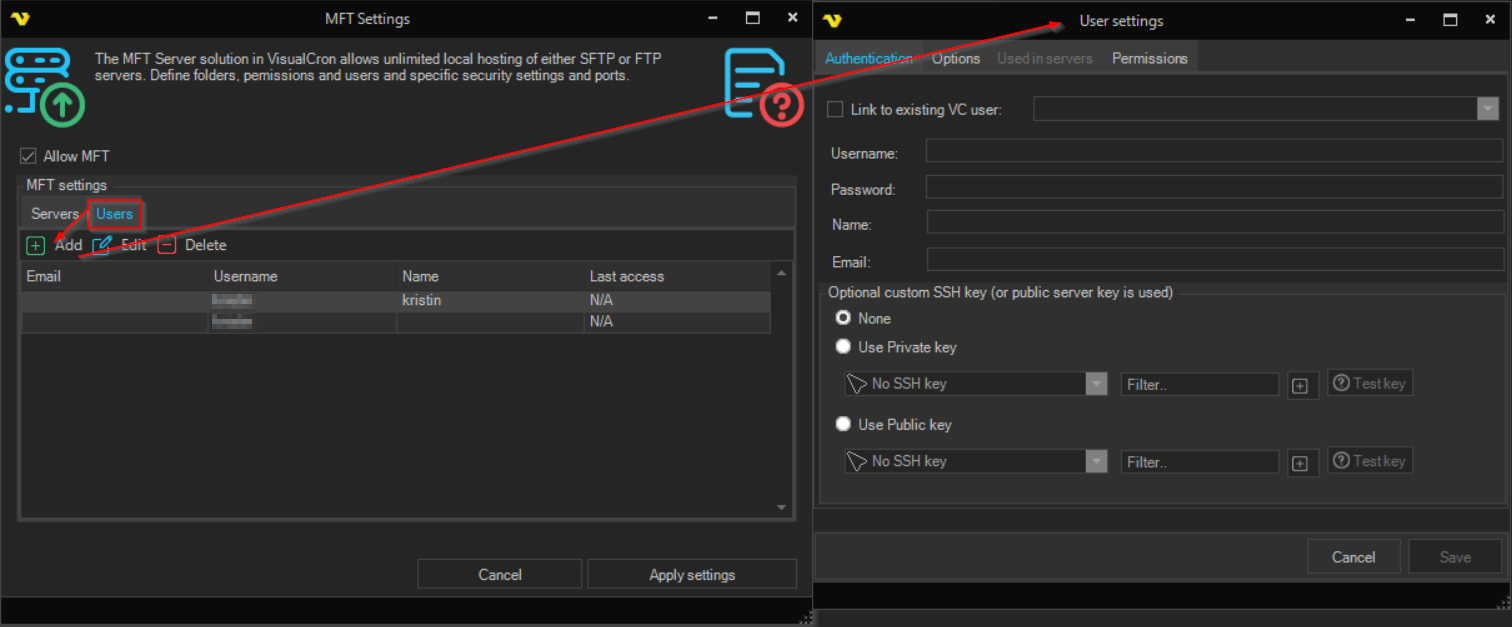
Task: Add new SSH key beside Private key filter
Action: [x=1300, y=385]
